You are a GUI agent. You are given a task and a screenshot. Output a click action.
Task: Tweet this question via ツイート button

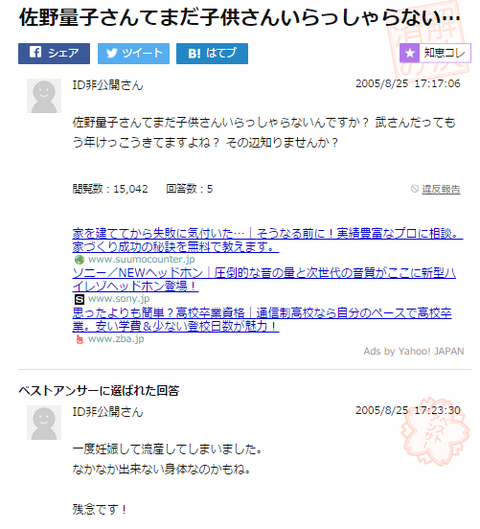pos(134,53)
